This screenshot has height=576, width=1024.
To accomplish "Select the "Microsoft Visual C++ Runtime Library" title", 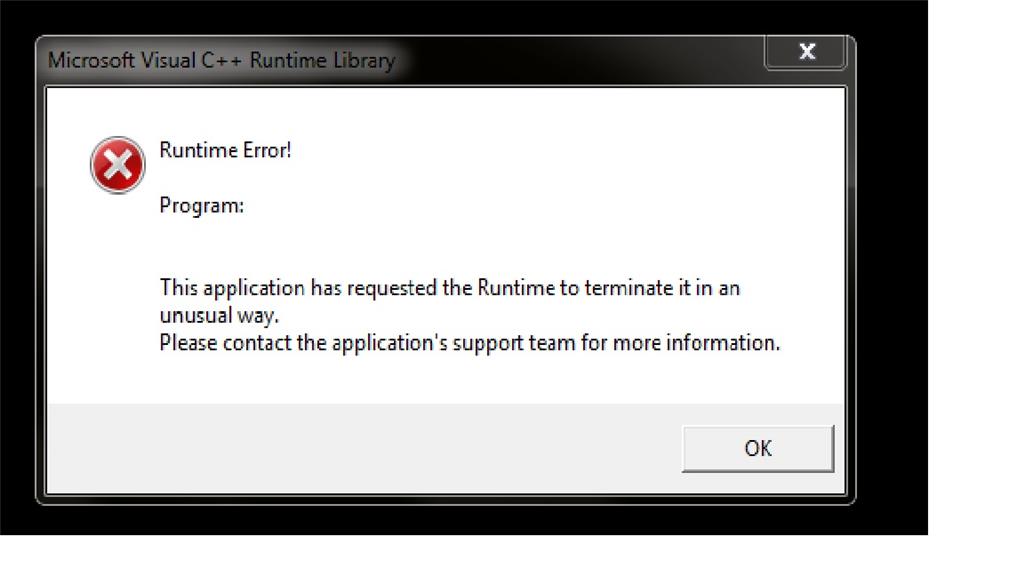I will tap(221, 60).
